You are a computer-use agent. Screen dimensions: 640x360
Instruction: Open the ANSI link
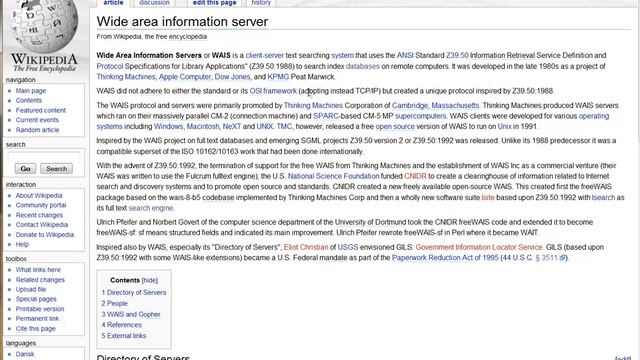(x=405, y=56)
